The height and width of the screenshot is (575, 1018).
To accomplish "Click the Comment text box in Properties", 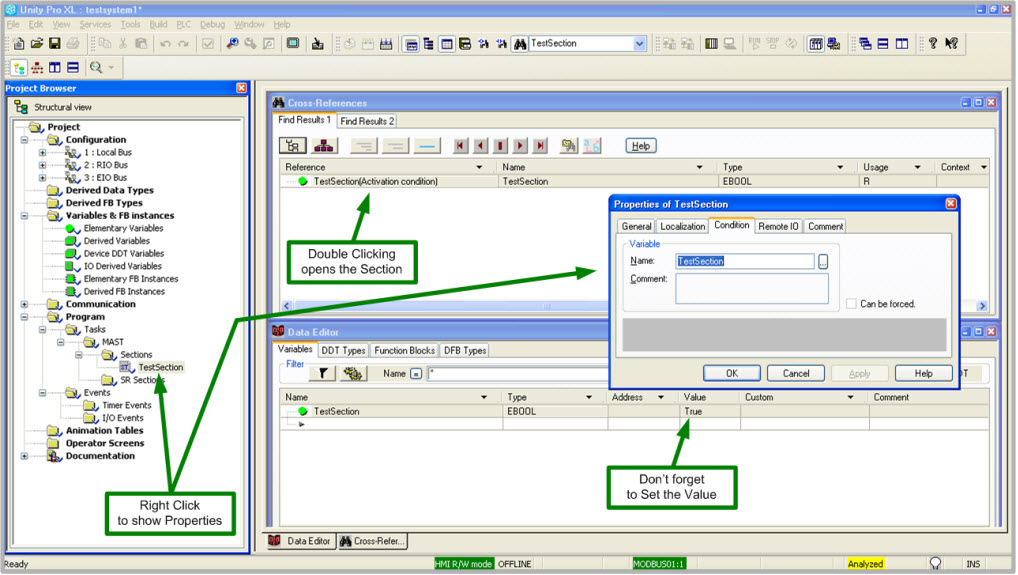I will click(751, 288).
